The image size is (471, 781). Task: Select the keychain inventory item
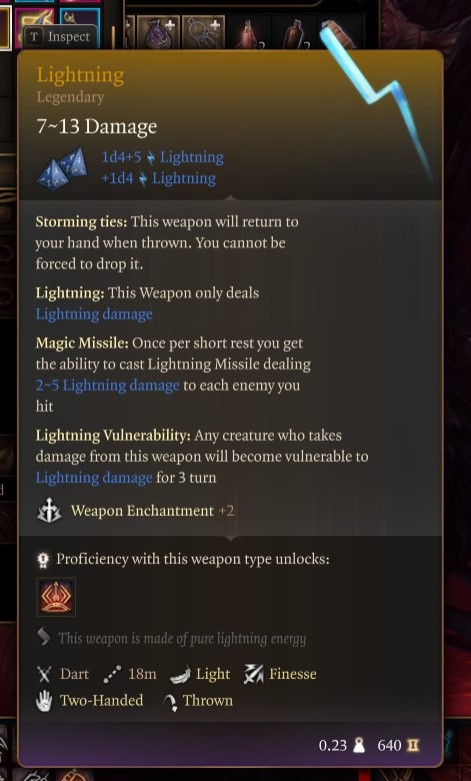(x=203, y=33)
